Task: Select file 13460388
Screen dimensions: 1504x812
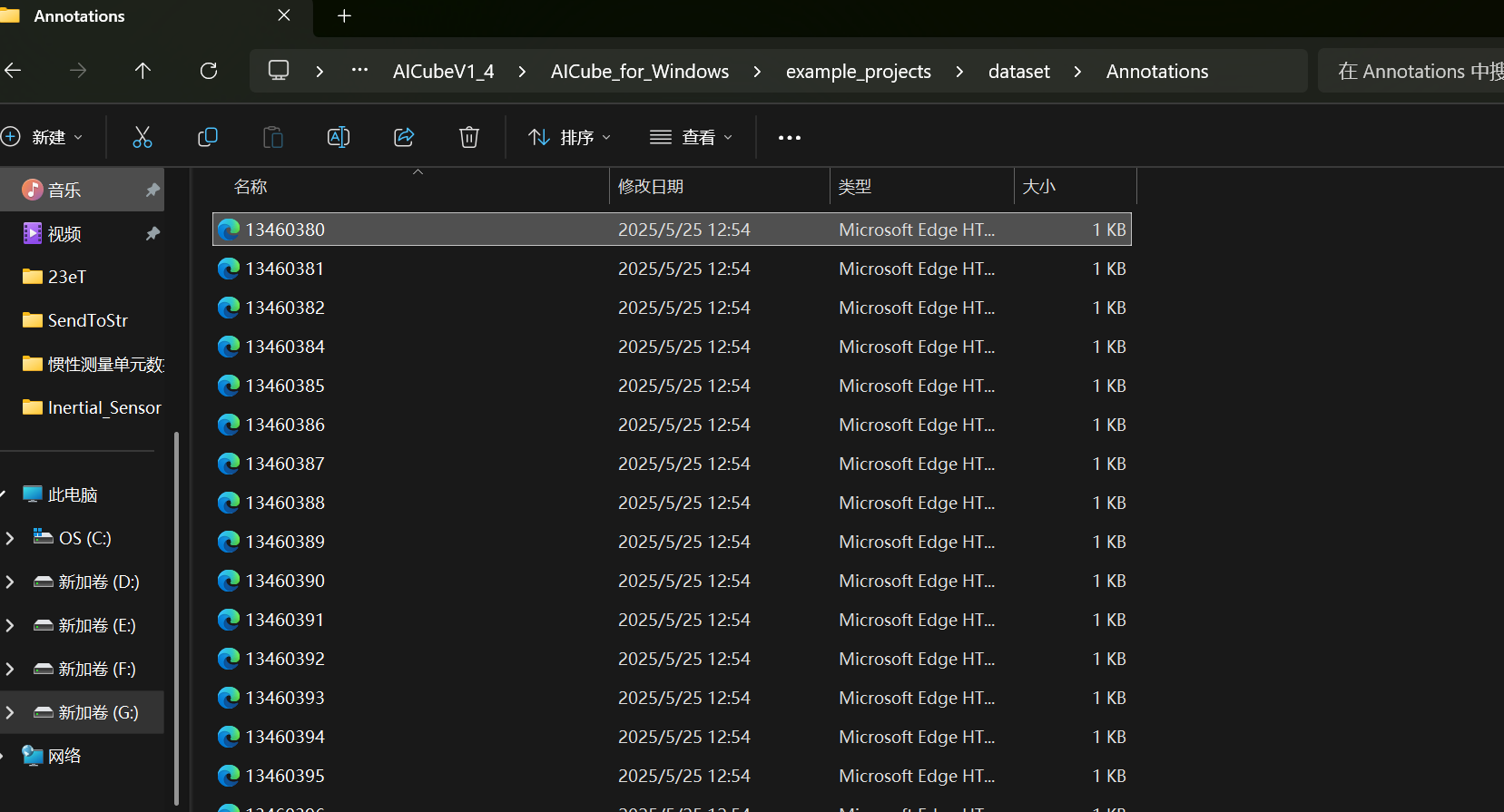Action: tap(672, 503)
